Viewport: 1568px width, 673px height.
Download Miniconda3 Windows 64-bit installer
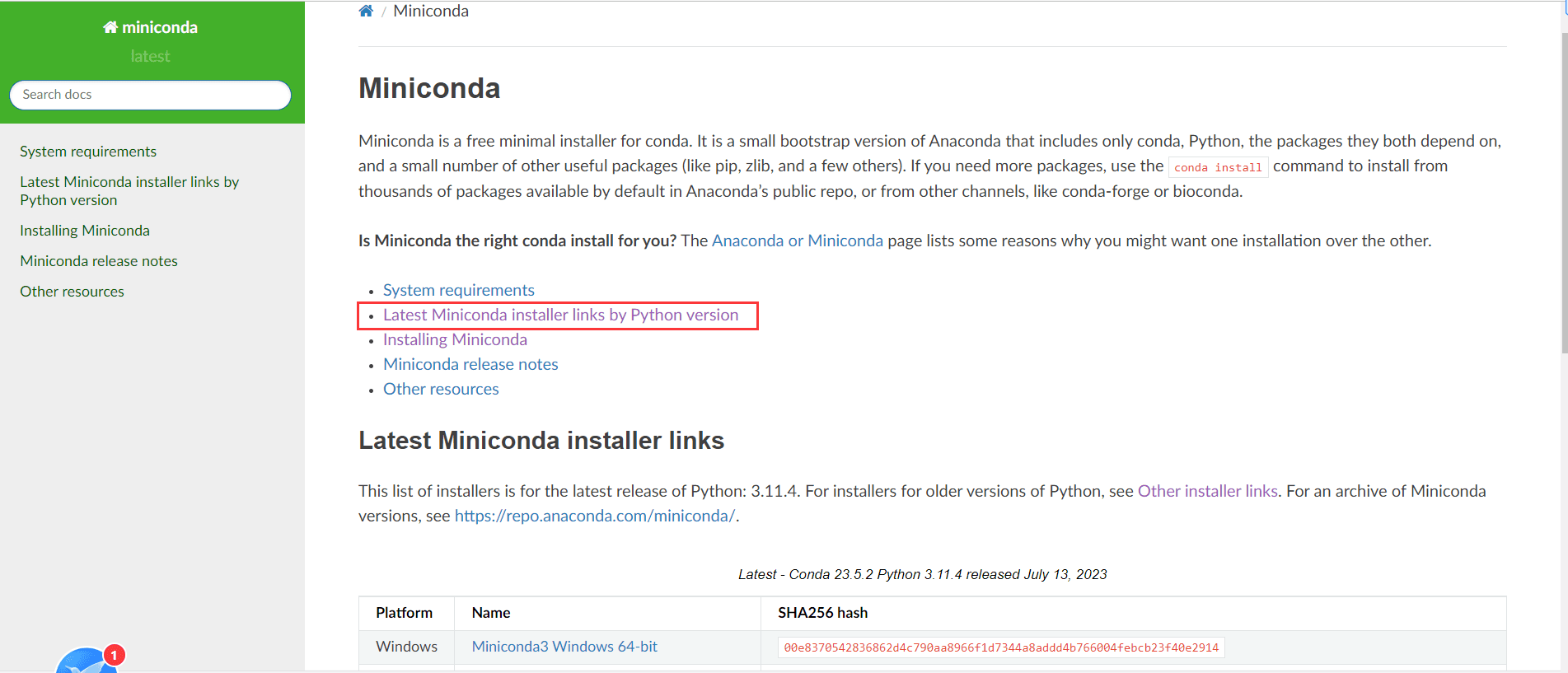point(564,647)
